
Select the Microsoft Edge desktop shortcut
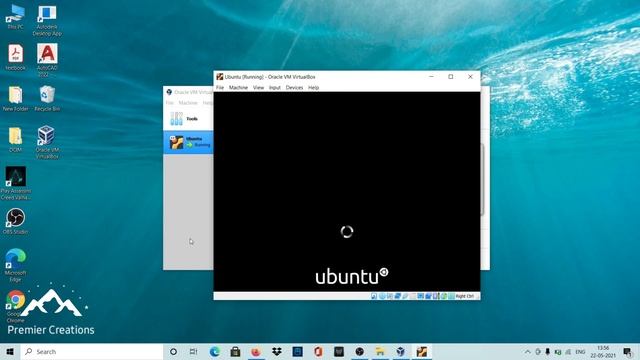click(16, 265)
